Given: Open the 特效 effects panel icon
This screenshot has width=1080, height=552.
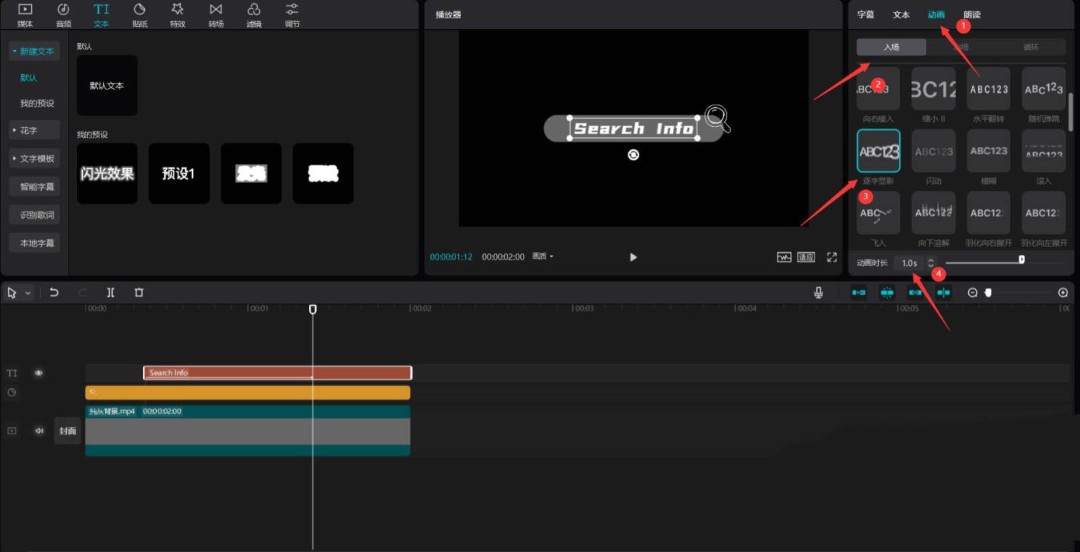Looking at the screenshot, I should (x=177, y=14).
